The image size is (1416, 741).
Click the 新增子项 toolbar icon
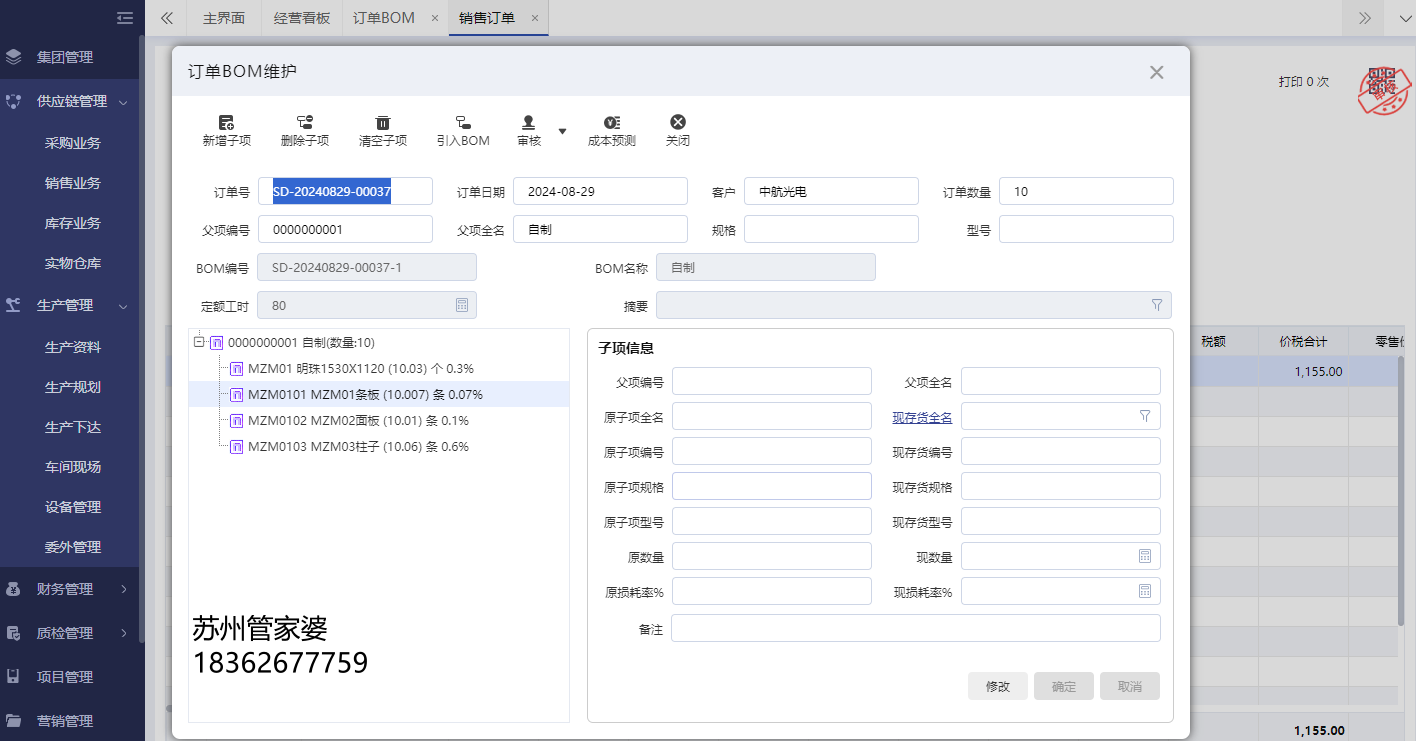click(x=226, y=130)
